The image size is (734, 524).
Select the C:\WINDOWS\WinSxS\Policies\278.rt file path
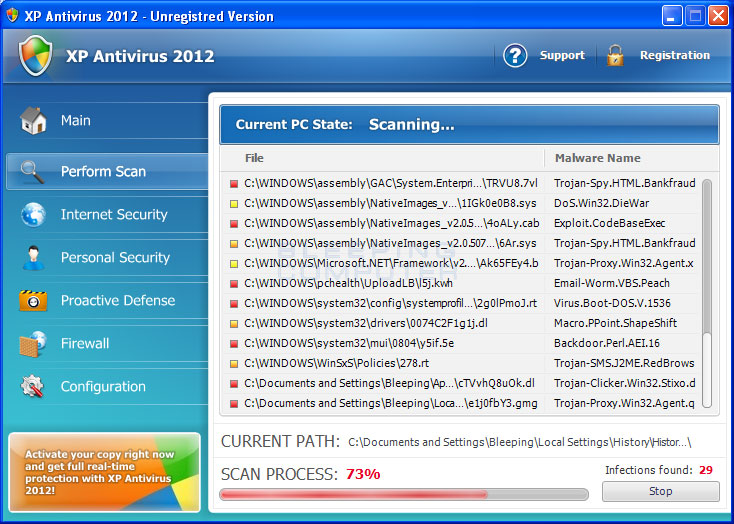337,363
